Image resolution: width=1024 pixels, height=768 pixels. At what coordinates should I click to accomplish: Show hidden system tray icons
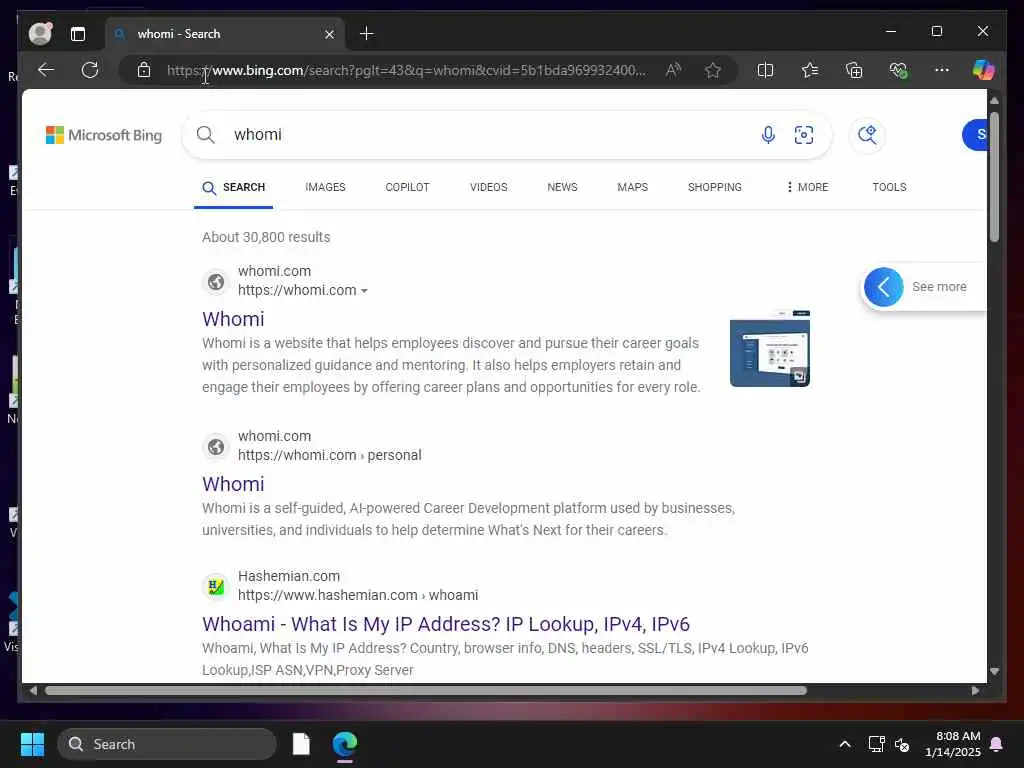[844, 744]
